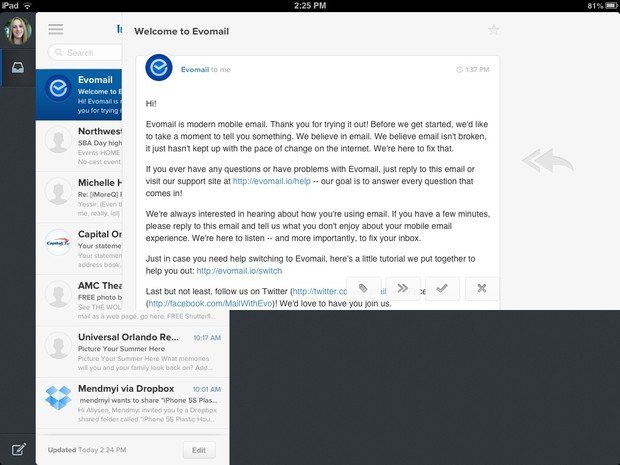
Task: Click the Picture Your Summer Here subject
Action: (x=121, y=349)
